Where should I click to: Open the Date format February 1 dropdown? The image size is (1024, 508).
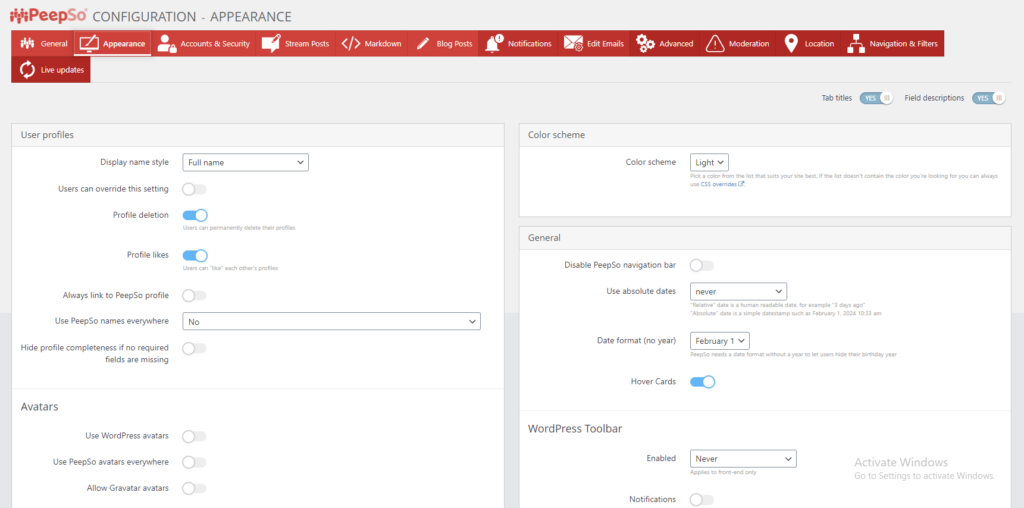point(720,341)
